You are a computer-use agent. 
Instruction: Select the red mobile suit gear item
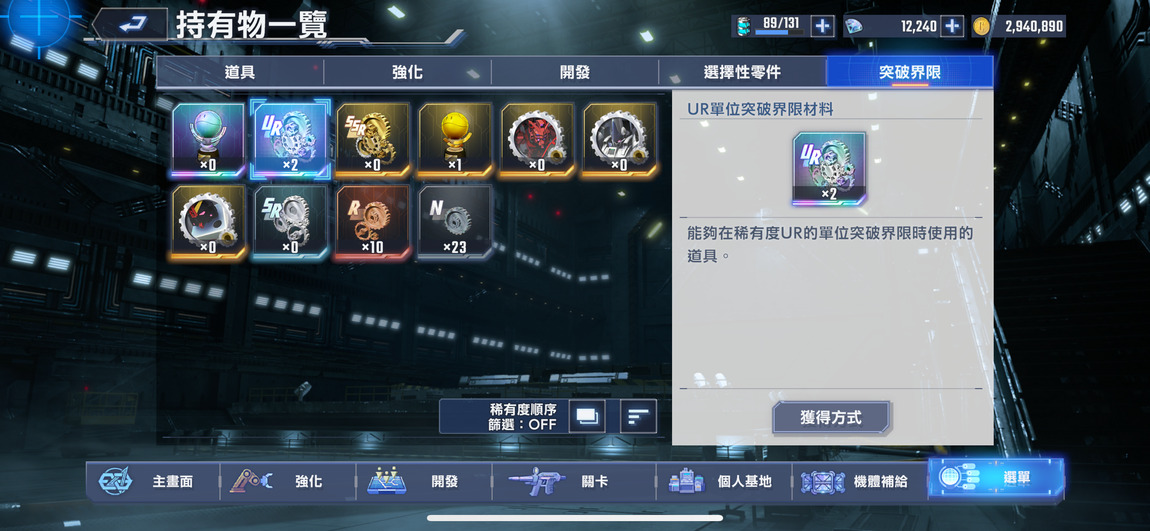[x=537, y=139]
